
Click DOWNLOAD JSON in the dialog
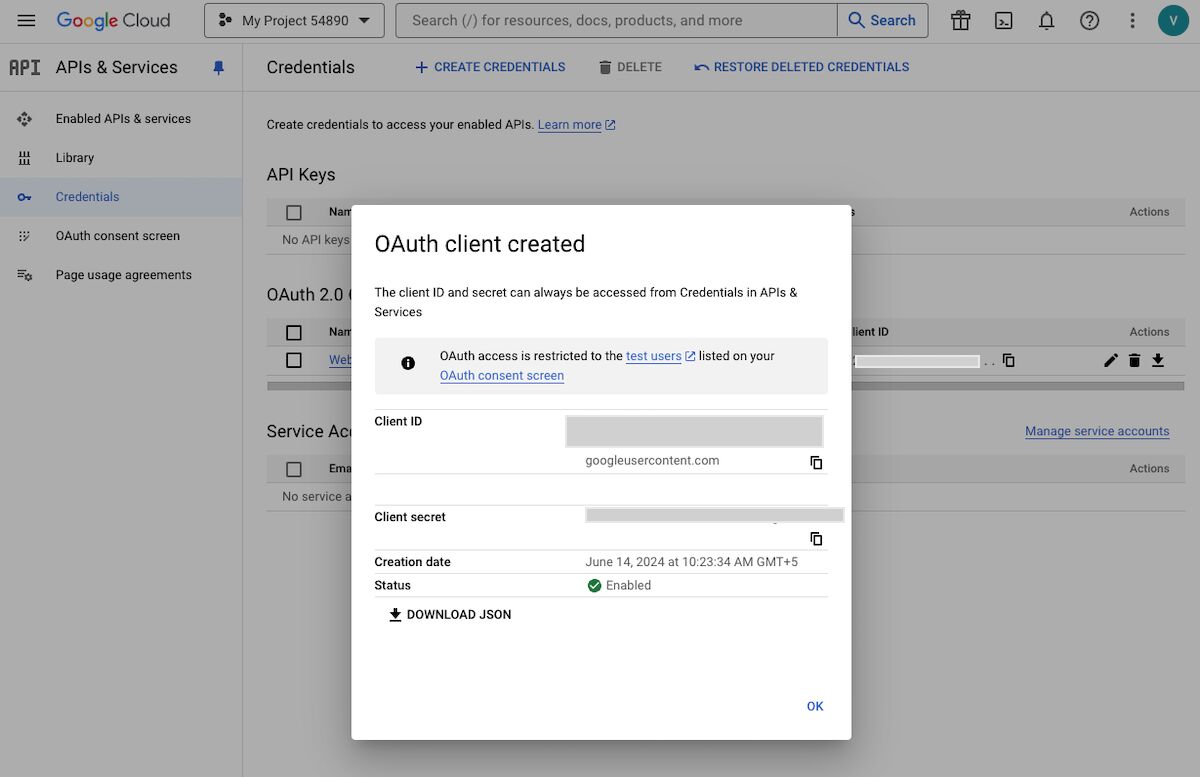click(x=449, y=614)
